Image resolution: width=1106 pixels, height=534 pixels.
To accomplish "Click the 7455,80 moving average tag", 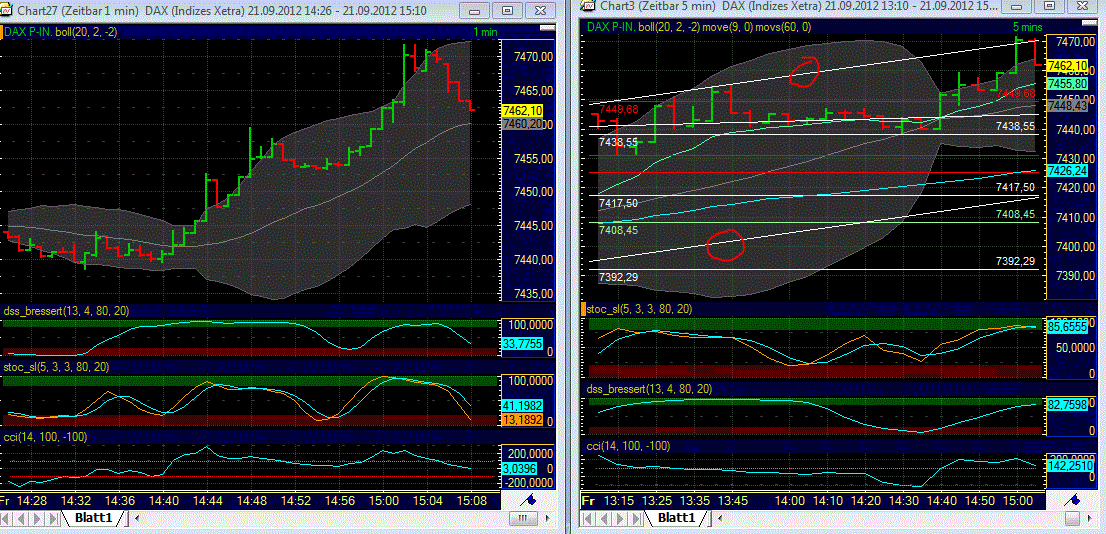I will [x=1067, y=83].
